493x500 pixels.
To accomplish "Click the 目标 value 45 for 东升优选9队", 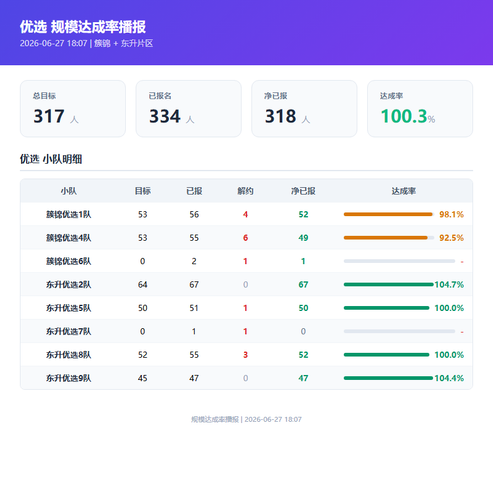I will pos(143,378).
